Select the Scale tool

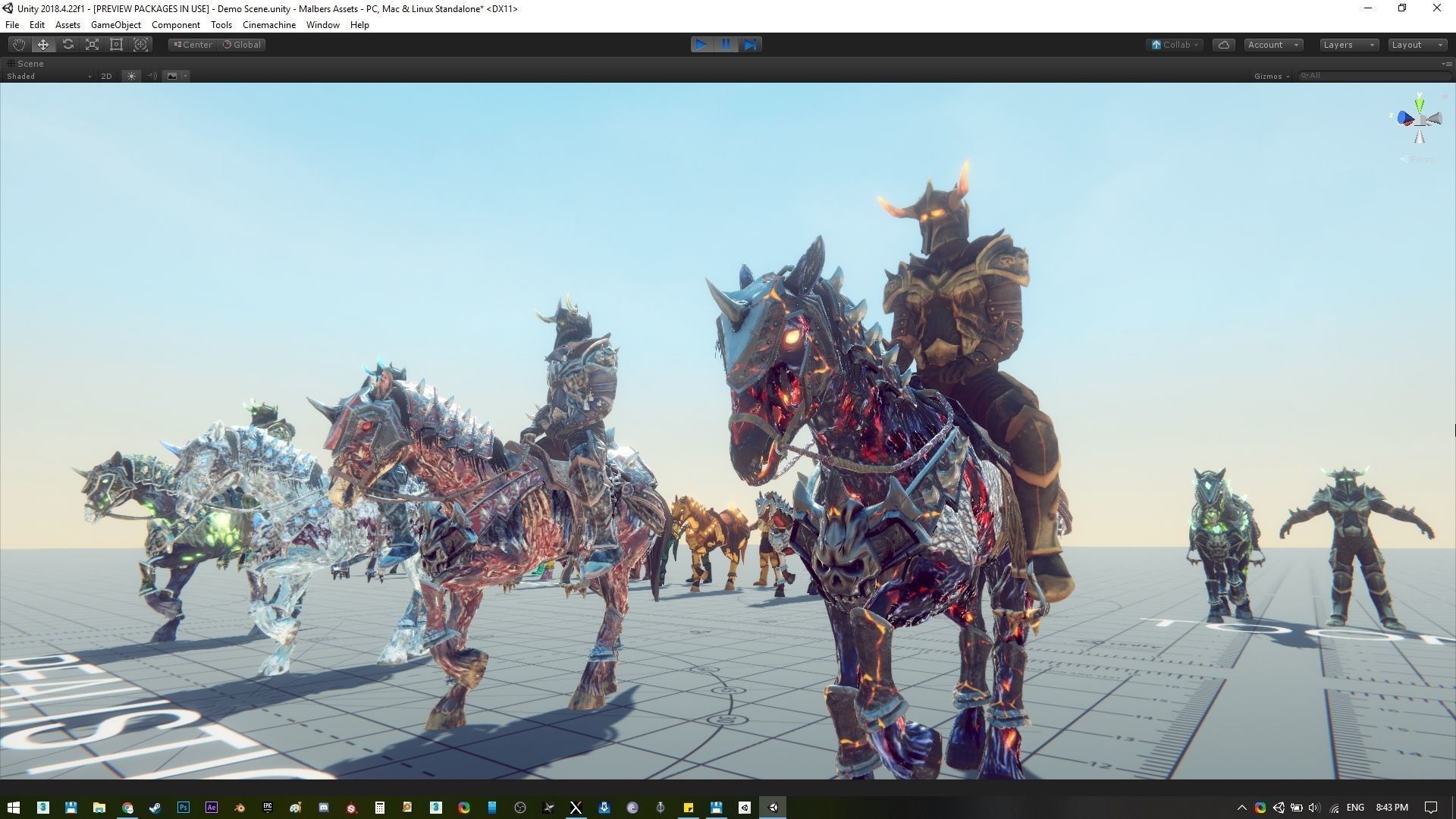tap(92, 45)
